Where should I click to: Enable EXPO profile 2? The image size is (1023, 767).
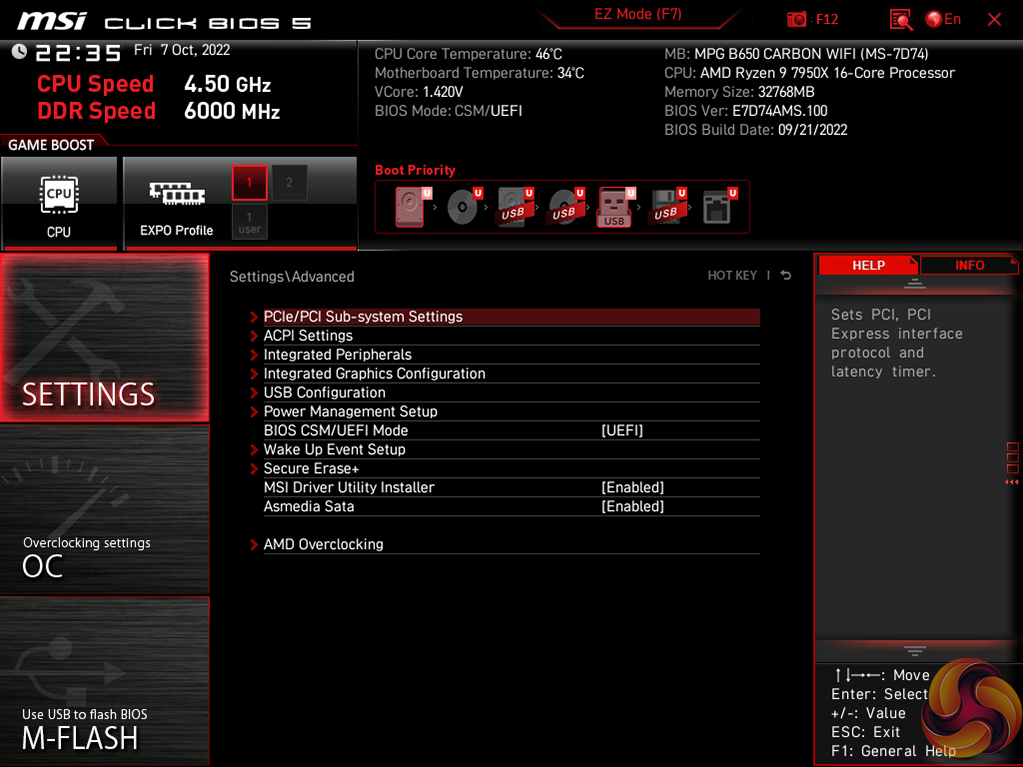tap(289, 183)
